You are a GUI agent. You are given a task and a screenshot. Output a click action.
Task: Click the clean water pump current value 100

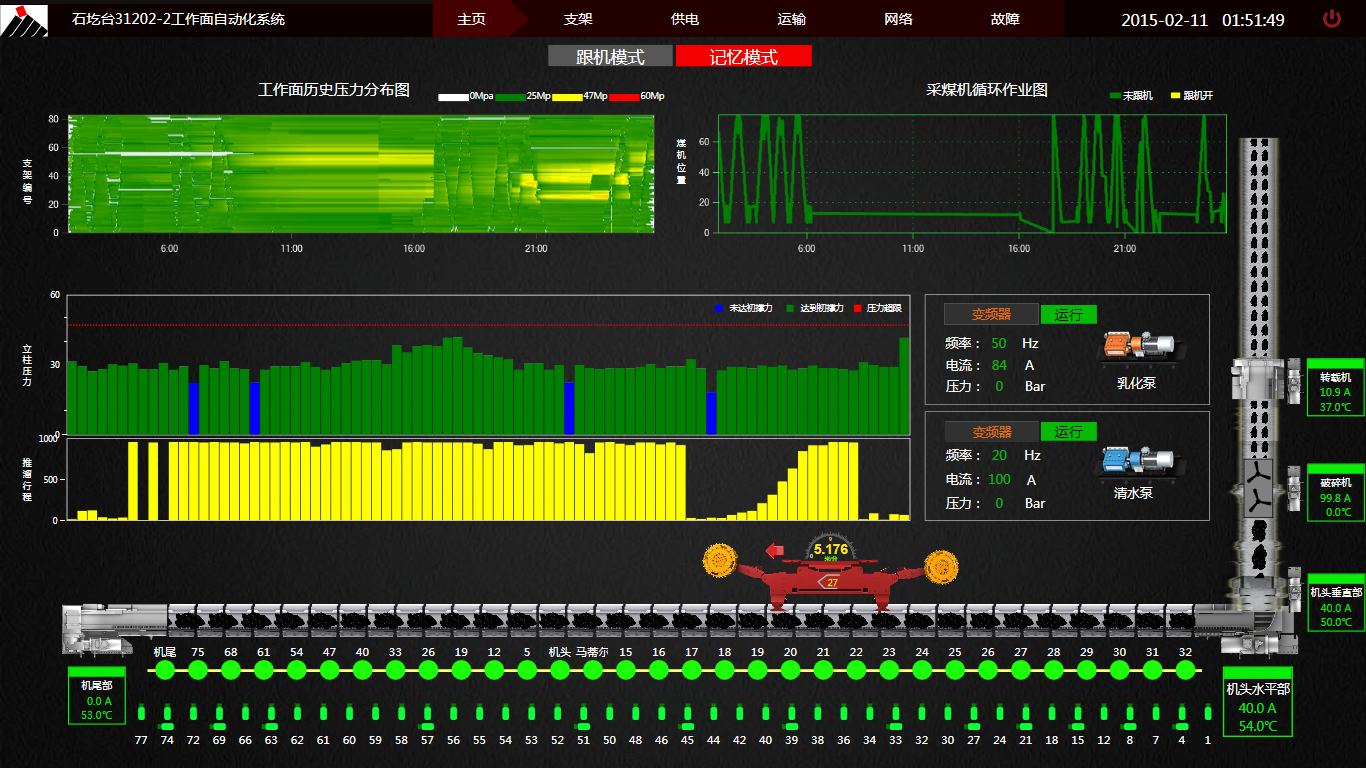[x=999, y=479]
